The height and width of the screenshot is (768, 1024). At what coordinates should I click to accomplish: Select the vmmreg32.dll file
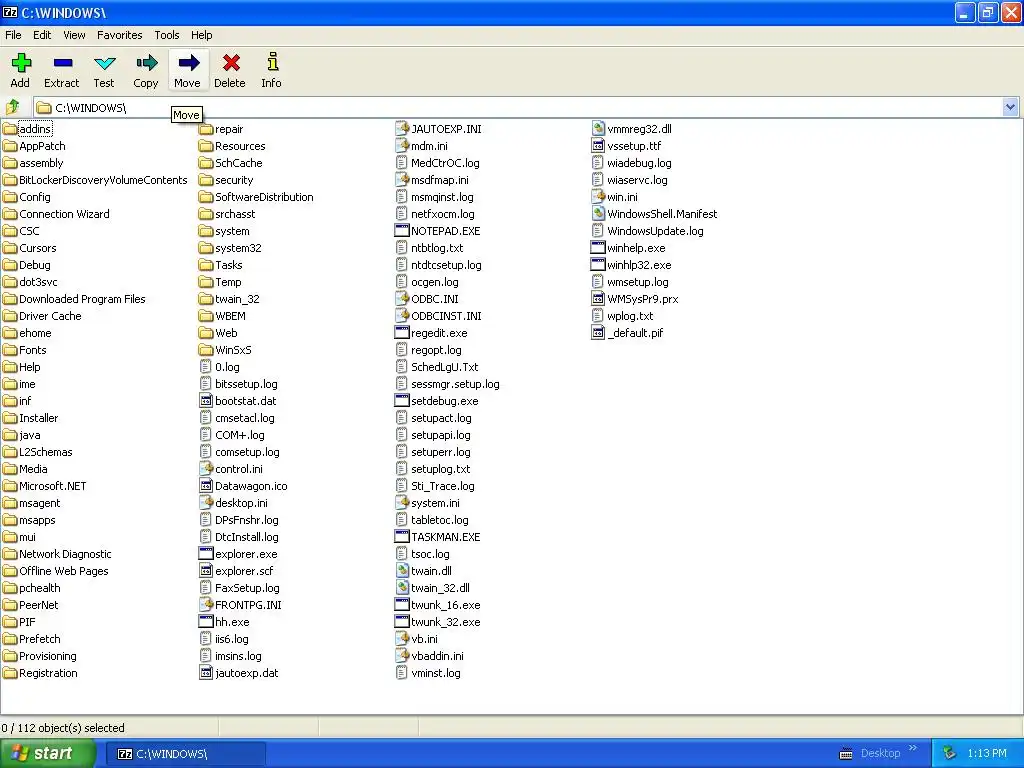[631, 129]
